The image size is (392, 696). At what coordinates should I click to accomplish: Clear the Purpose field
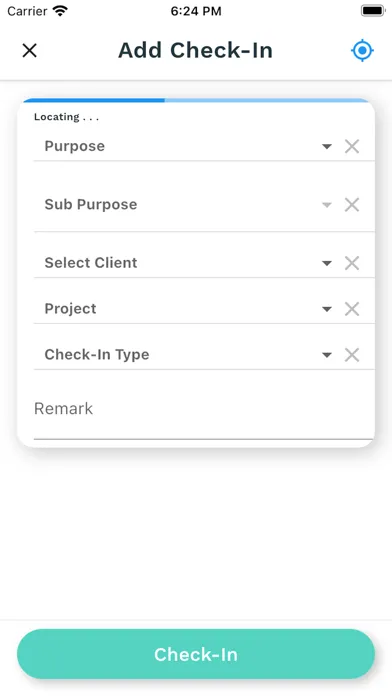(352, 146)
